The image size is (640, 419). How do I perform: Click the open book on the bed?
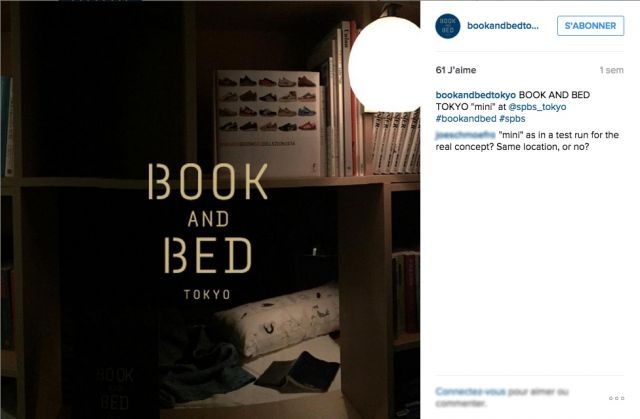pyautogui.click(x=297, y=372)
